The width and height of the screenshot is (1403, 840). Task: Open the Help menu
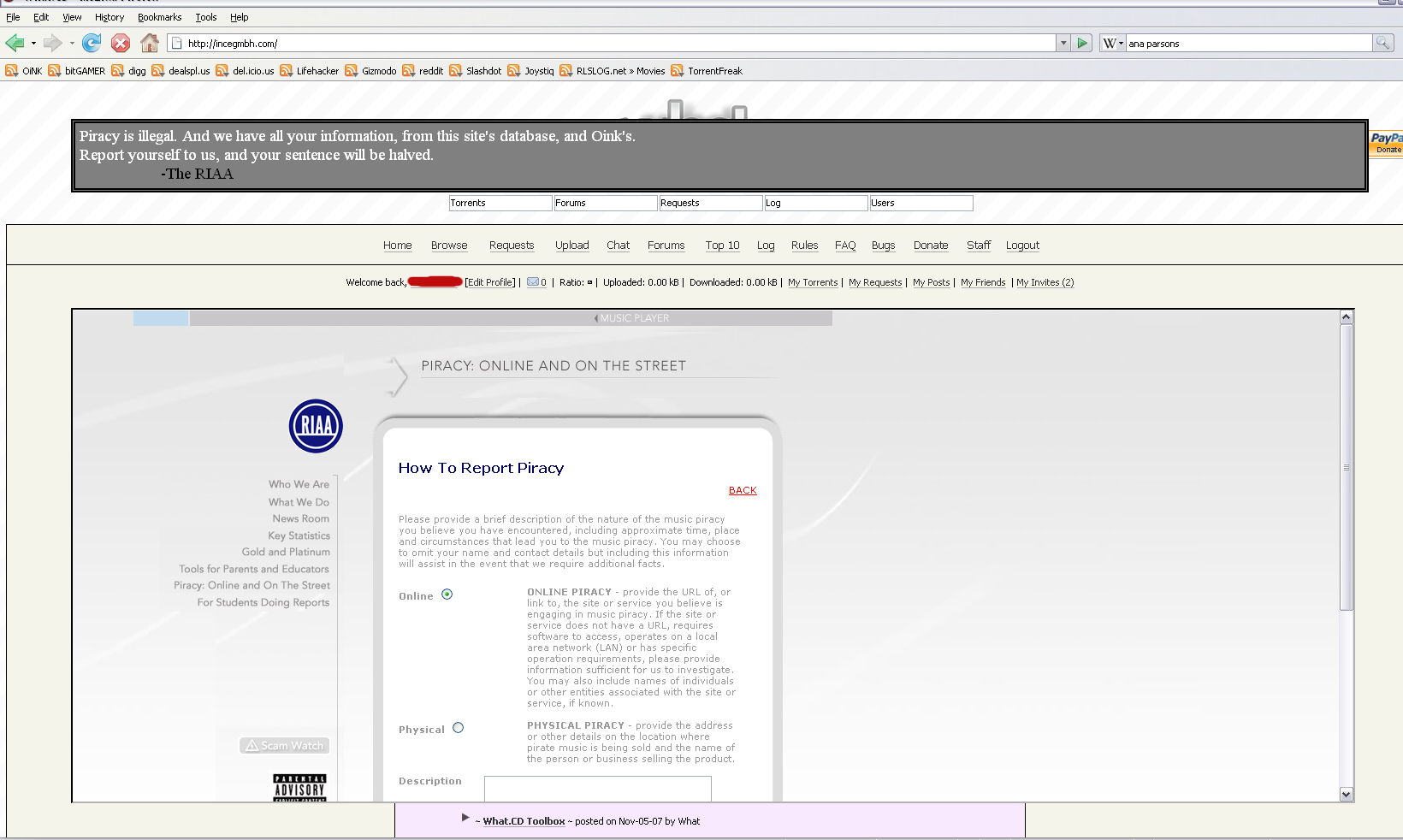(x=240, y=17)
